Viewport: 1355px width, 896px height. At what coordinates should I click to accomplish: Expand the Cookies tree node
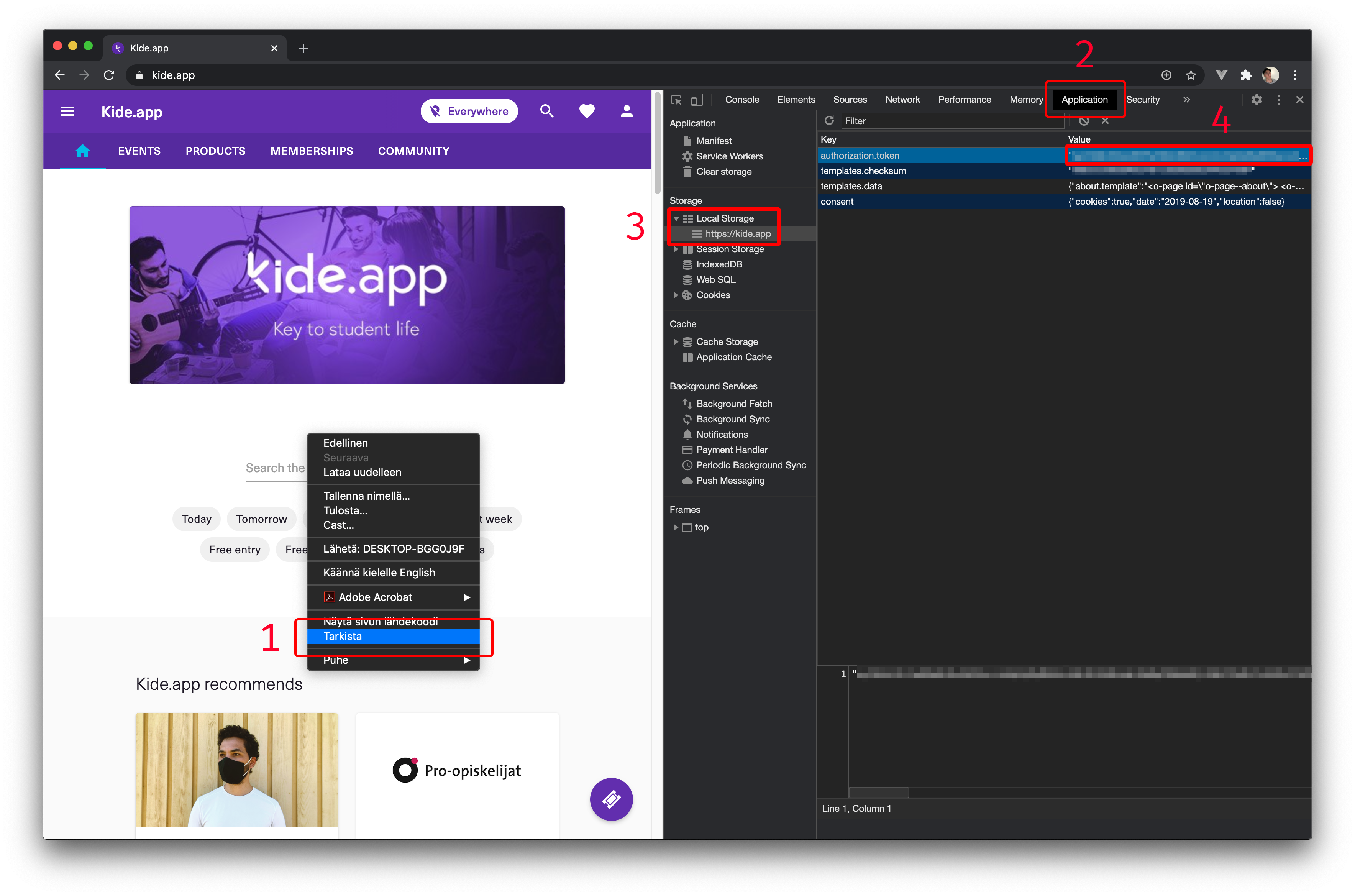(x=676, y=295)
